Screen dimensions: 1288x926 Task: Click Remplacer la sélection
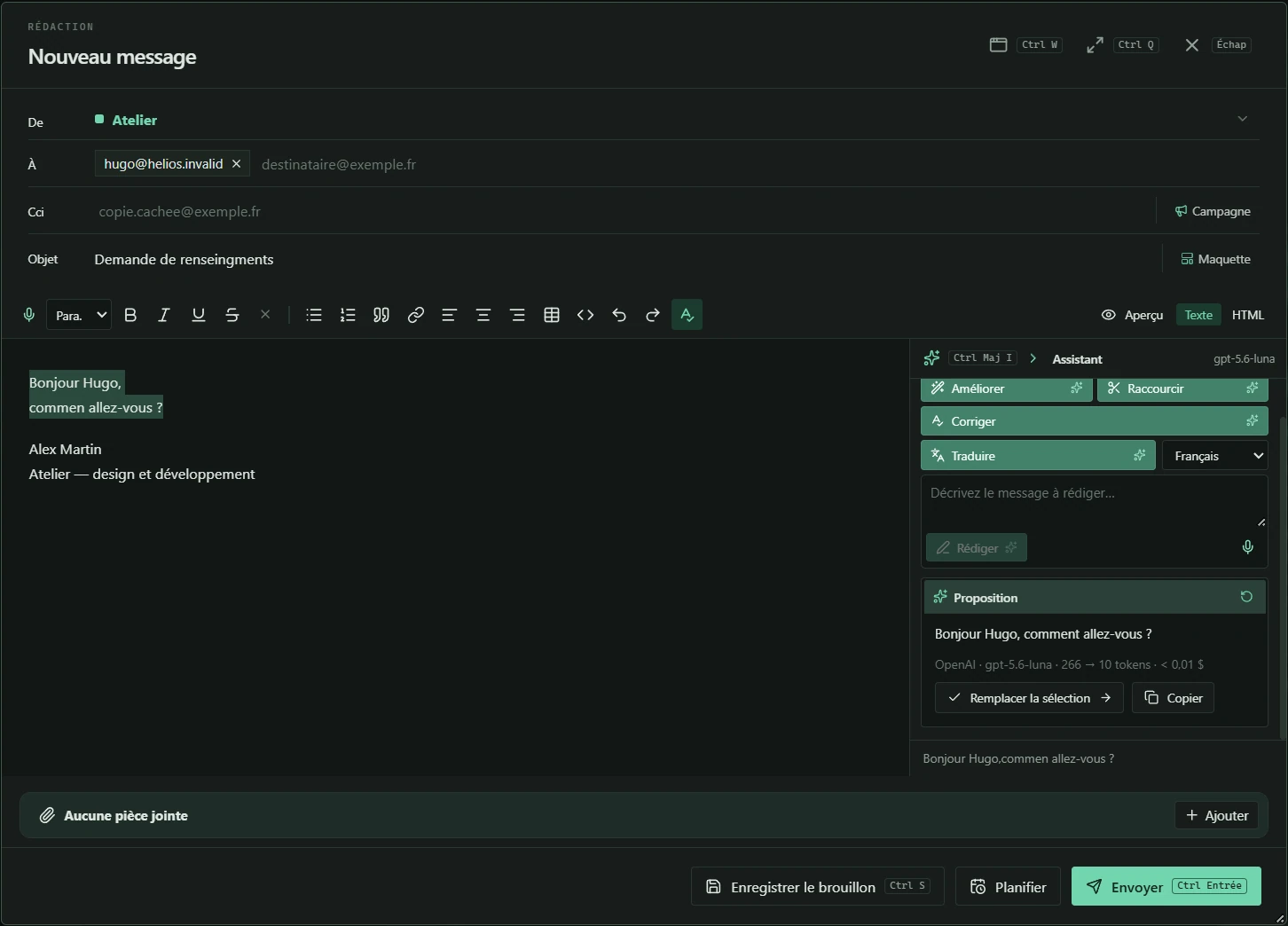coord(1029,698)
